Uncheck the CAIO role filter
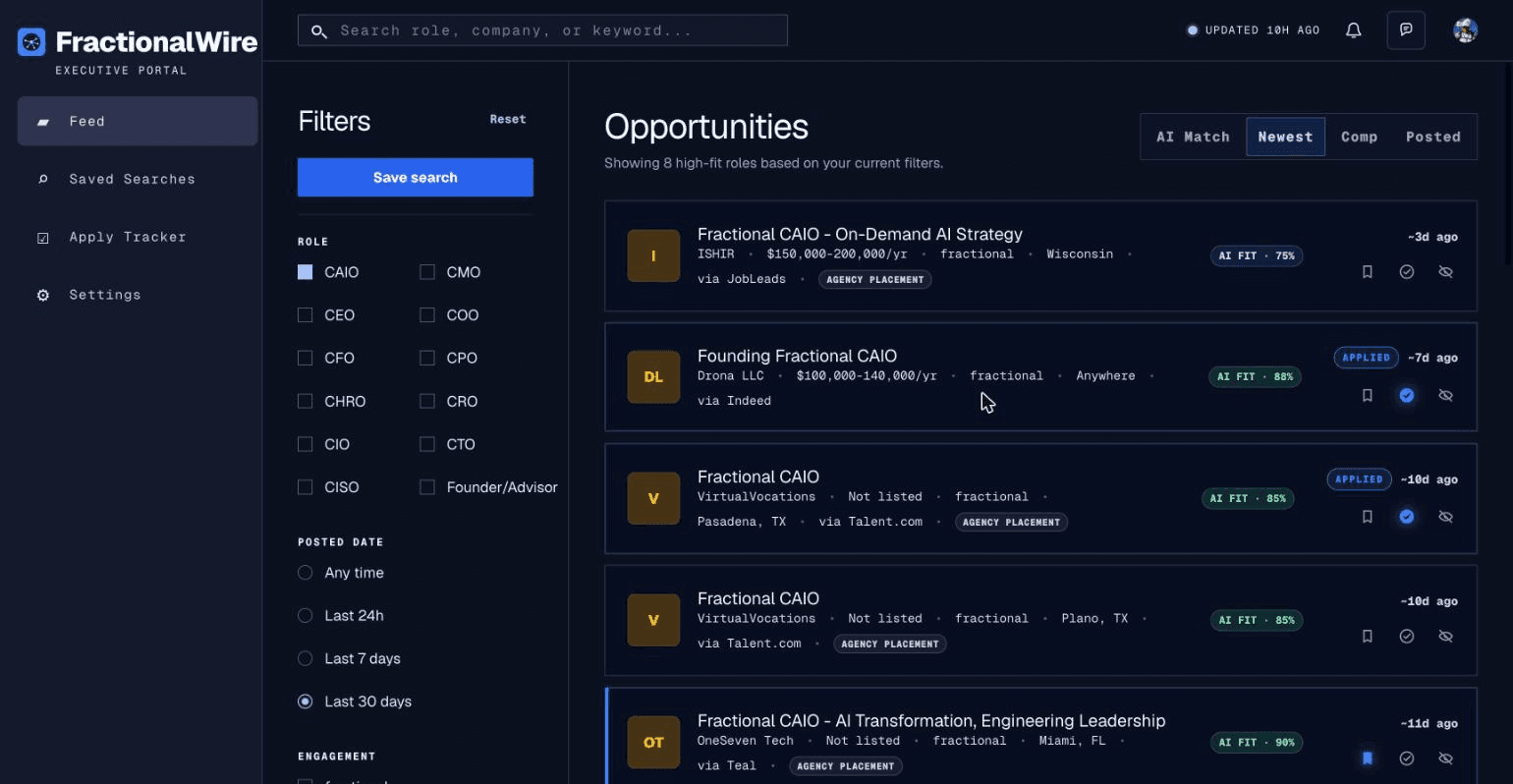1513x784 pixels. 306,272
